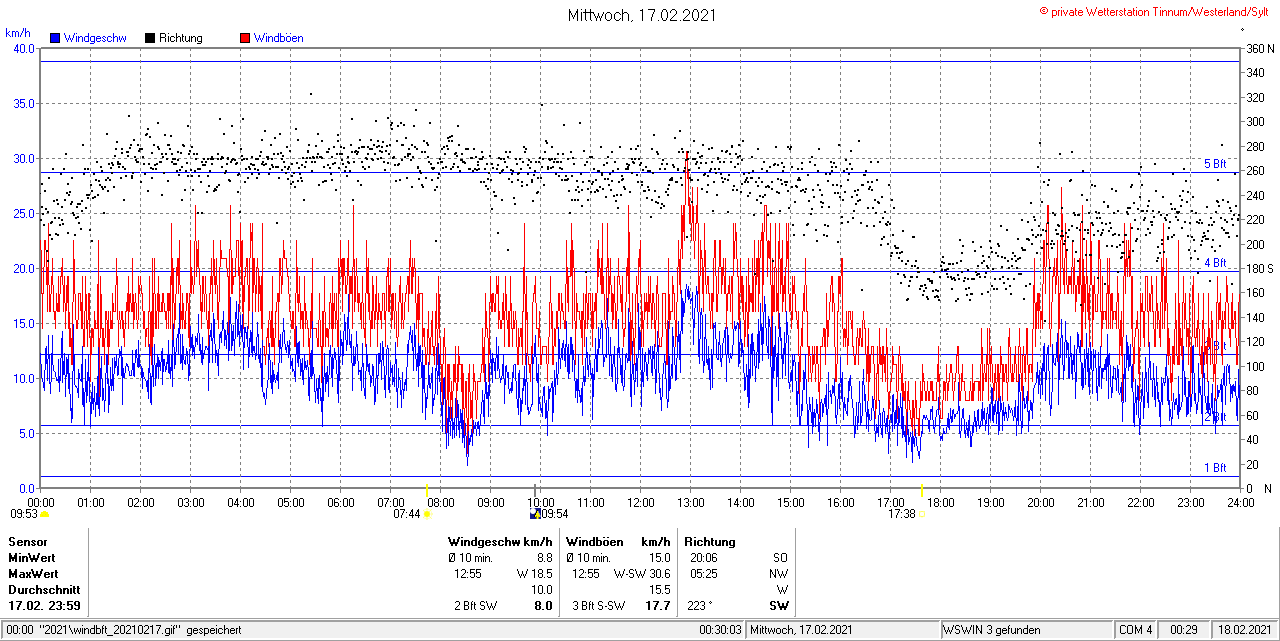Click the '2 Bft SW' current reading
Image resolution: width=1280 pixels, height=641 pixels.
click(476, 606)
